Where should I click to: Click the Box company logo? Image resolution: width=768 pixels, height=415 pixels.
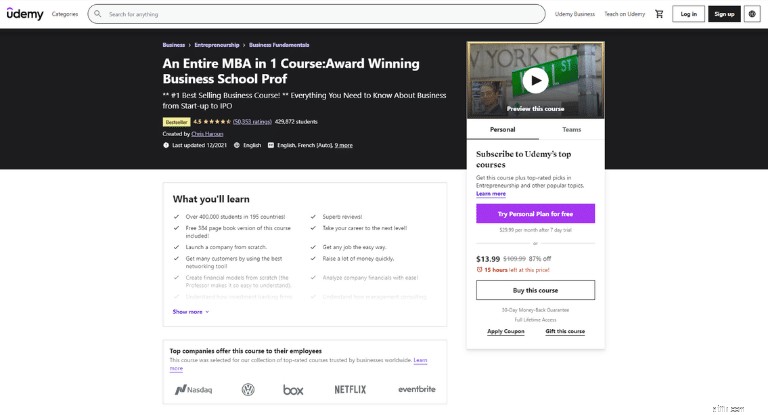pyautogui.click(x=293, y=390)
